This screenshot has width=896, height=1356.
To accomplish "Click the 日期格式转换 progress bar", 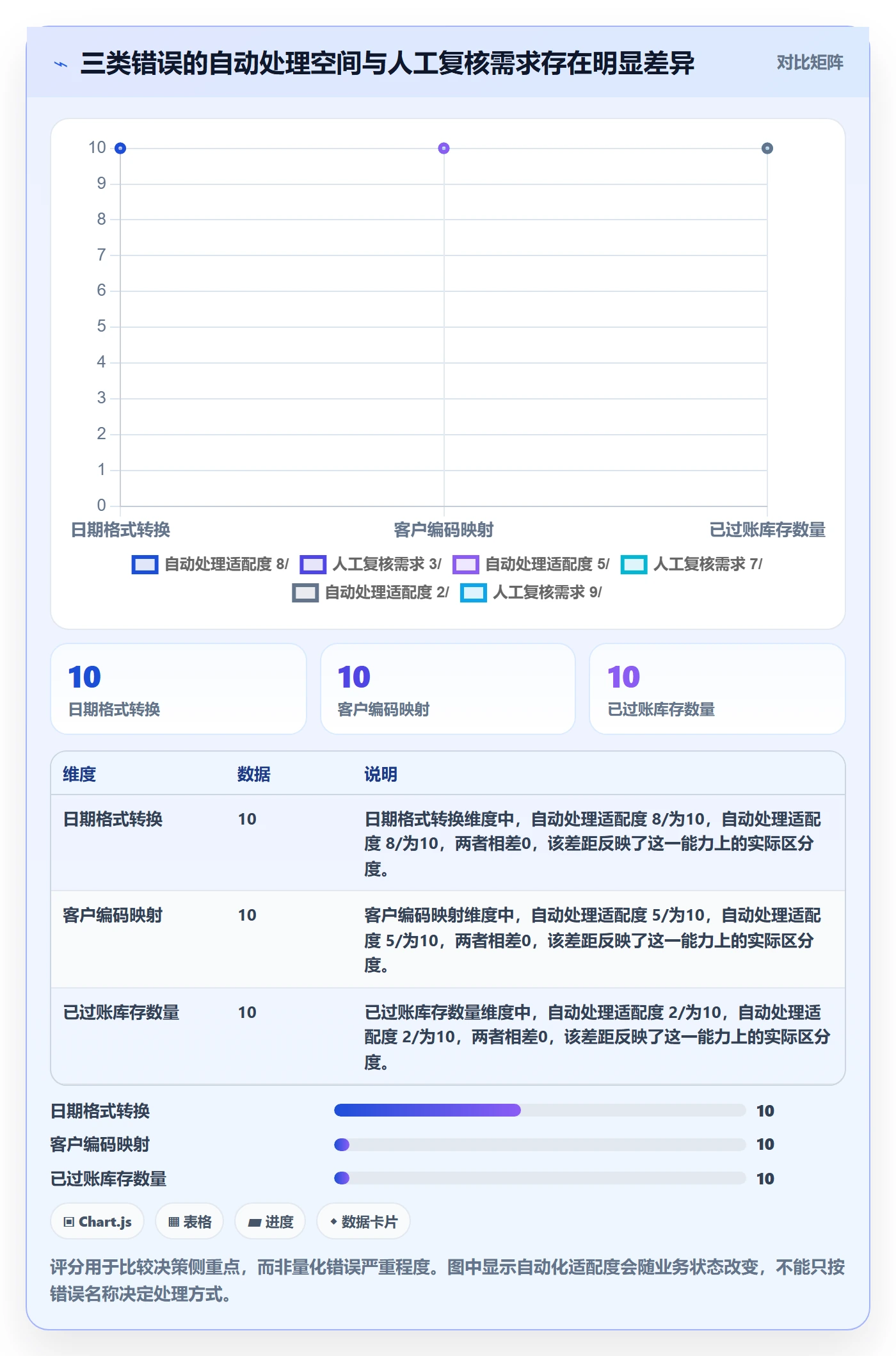I will tap(540, 1110).
